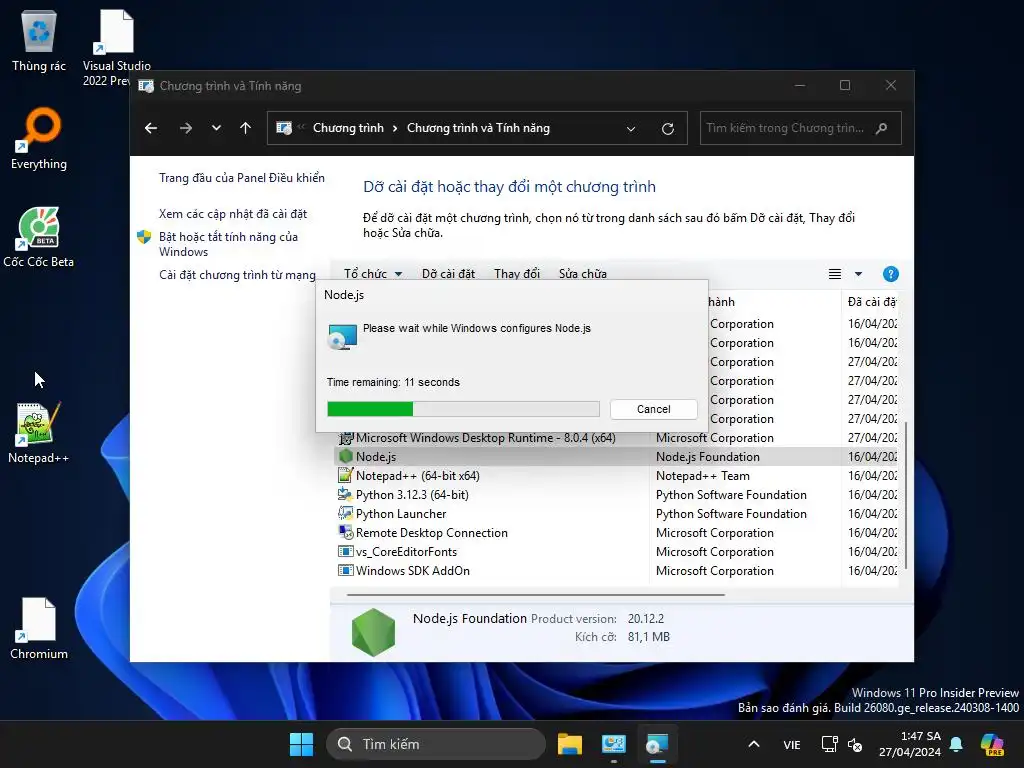Expand the address bar history dropdown
This screenshot has height=768, width=1024.
[631, 129]
